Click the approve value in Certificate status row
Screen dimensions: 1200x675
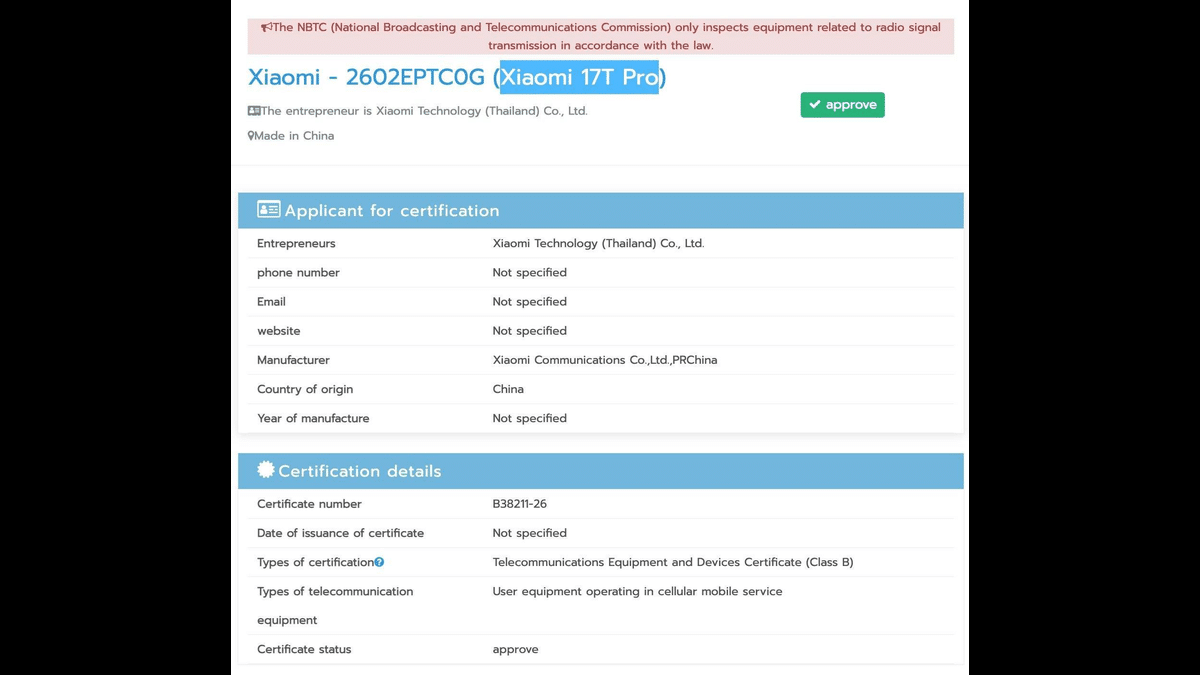(515, 649)
